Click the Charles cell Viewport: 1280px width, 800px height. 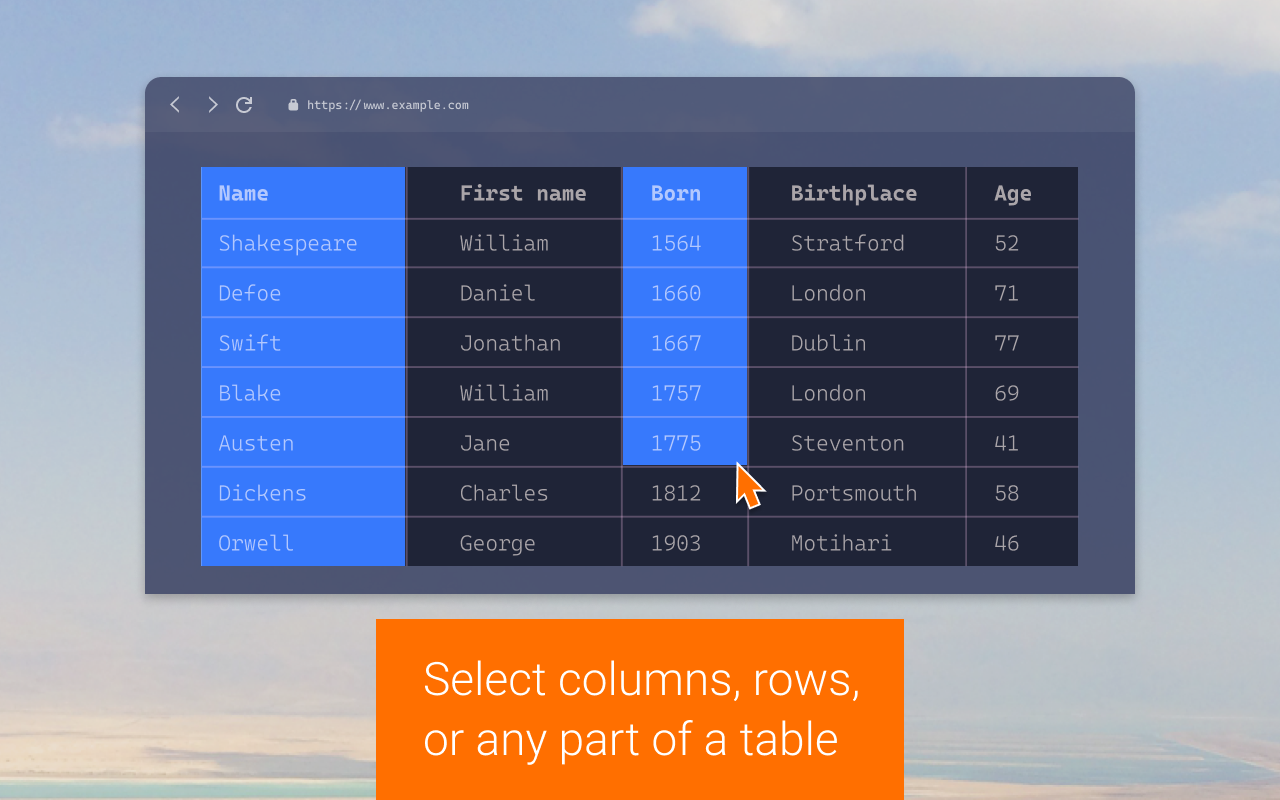[x=514, y=493]
